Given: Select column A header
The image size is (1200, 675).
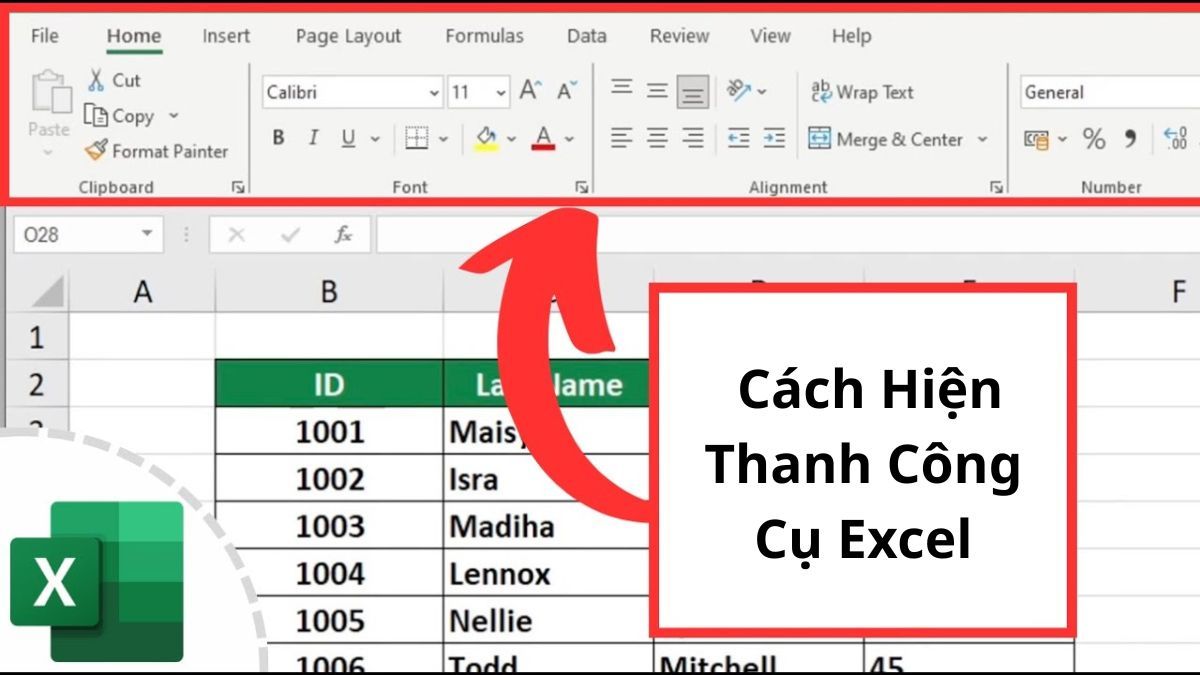Looking at the screenshot, I should click(x=143, y=292).
